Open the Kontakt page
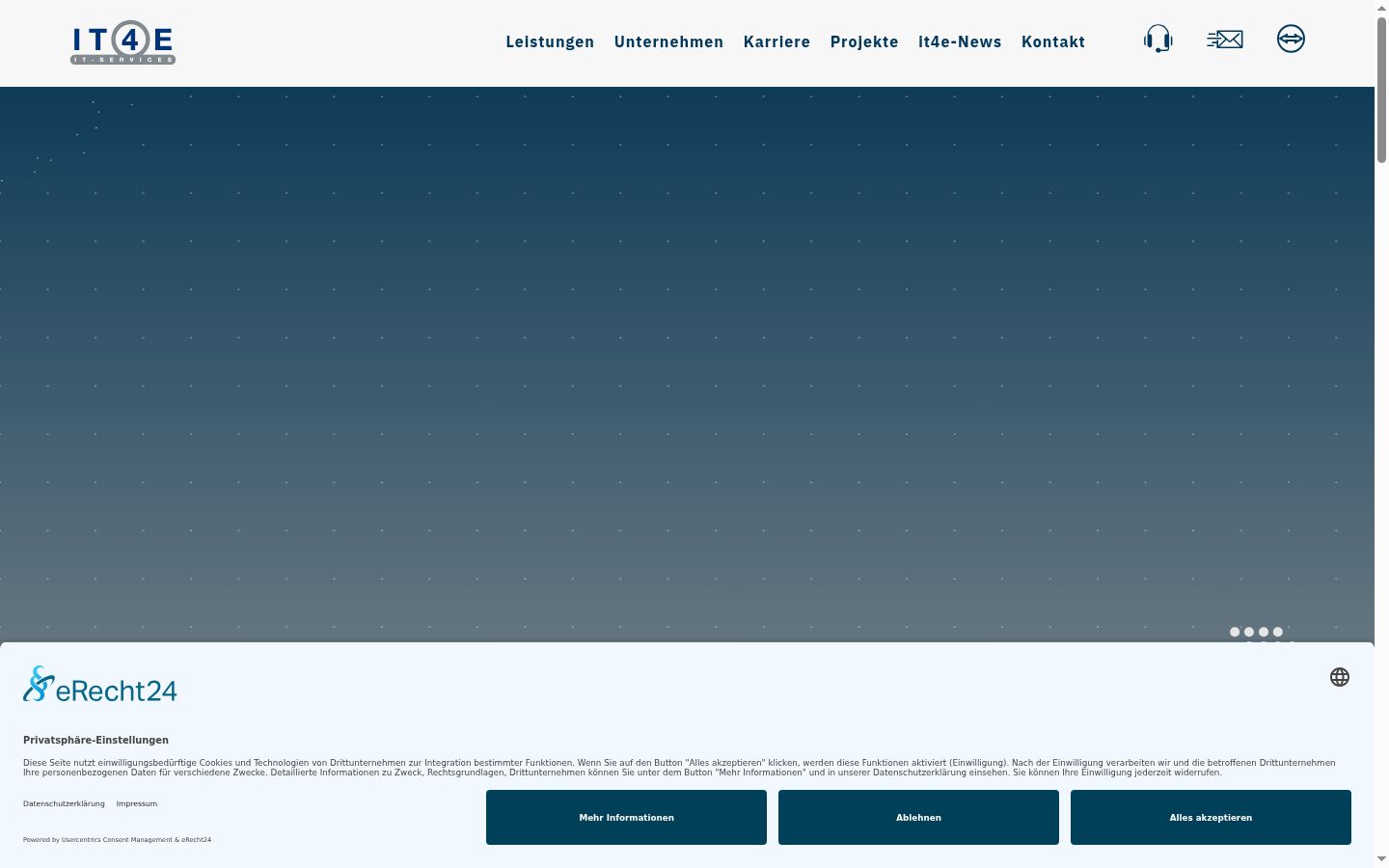Screen dimensions: 1389x868 [x=1053, y=41]
